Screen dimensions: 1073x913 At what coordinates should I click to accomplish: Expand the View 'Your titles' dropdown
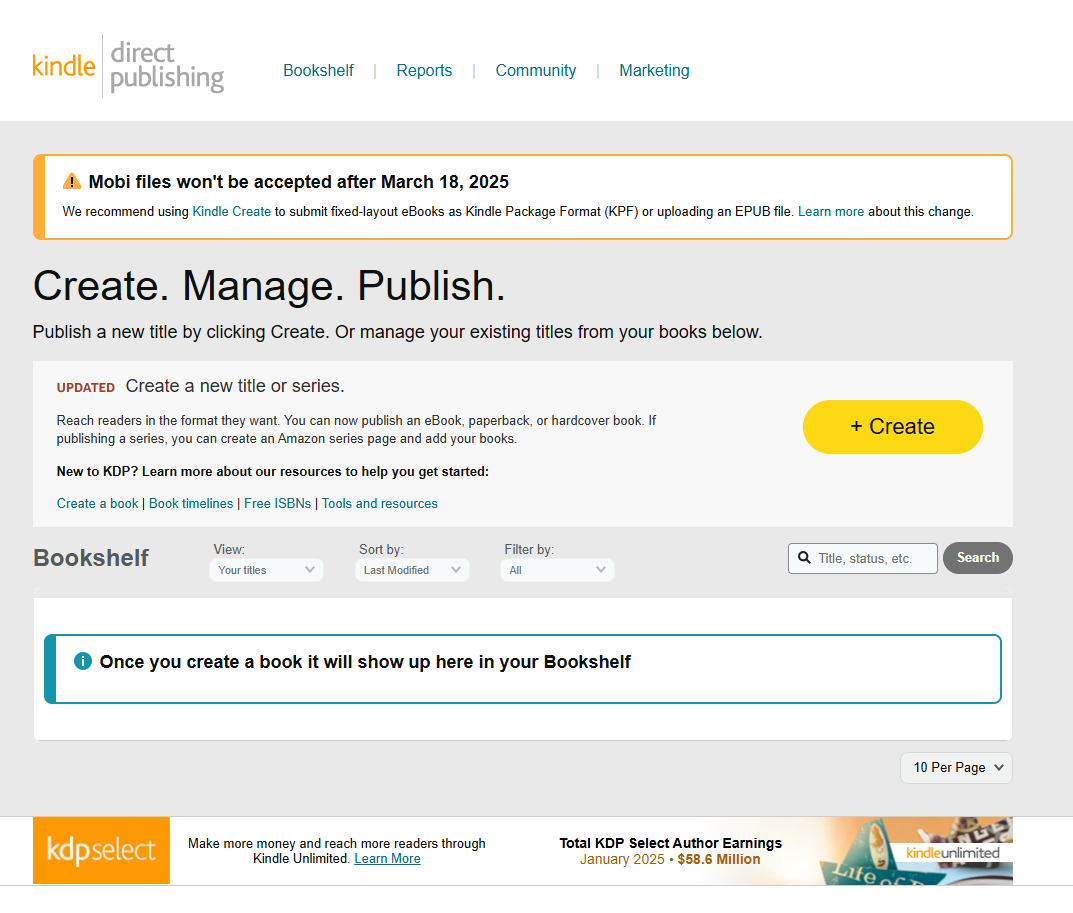pos(266,570)
